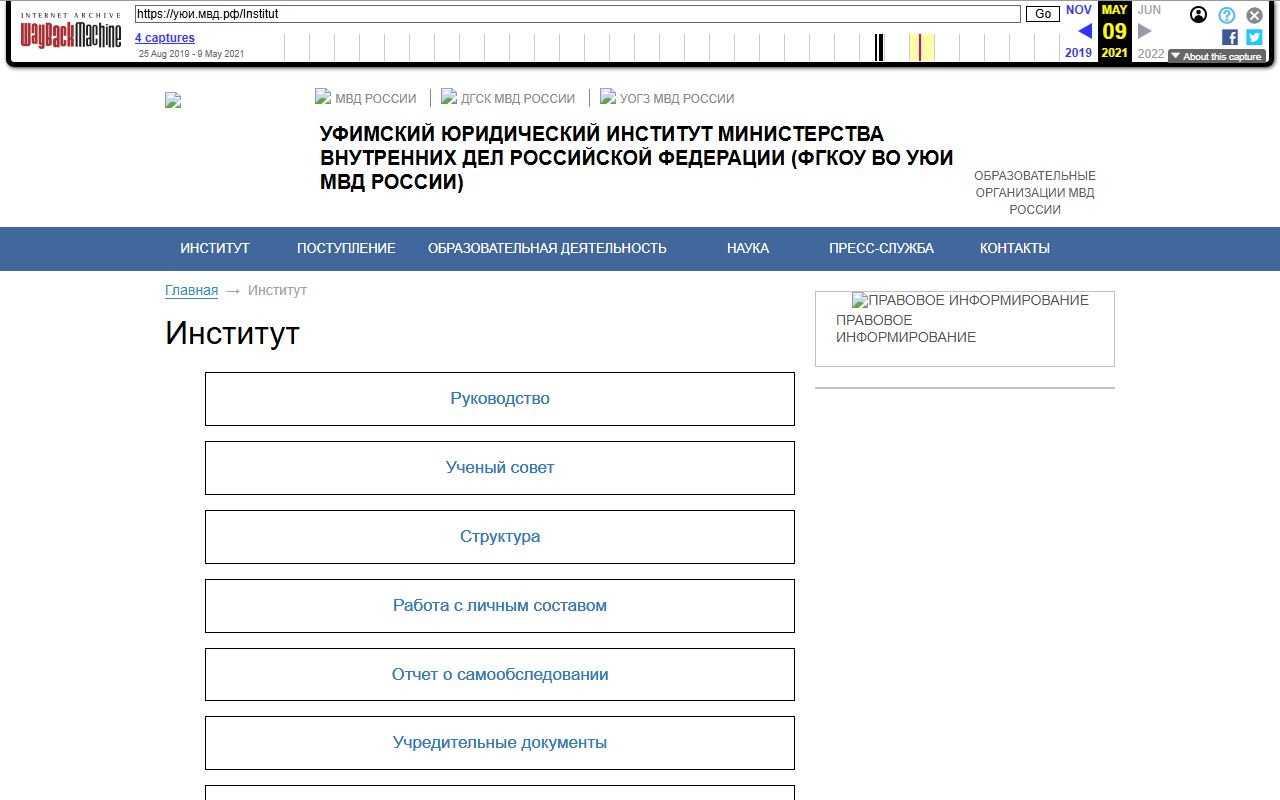Focus the Wayback URL field
Image resolution: width=1280 pixels, height=800 pixels.
[578, 14]
